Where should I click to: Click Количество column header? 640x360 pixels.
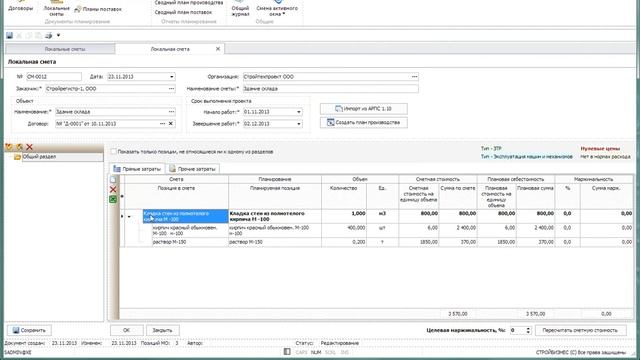(x=344, y=196)
